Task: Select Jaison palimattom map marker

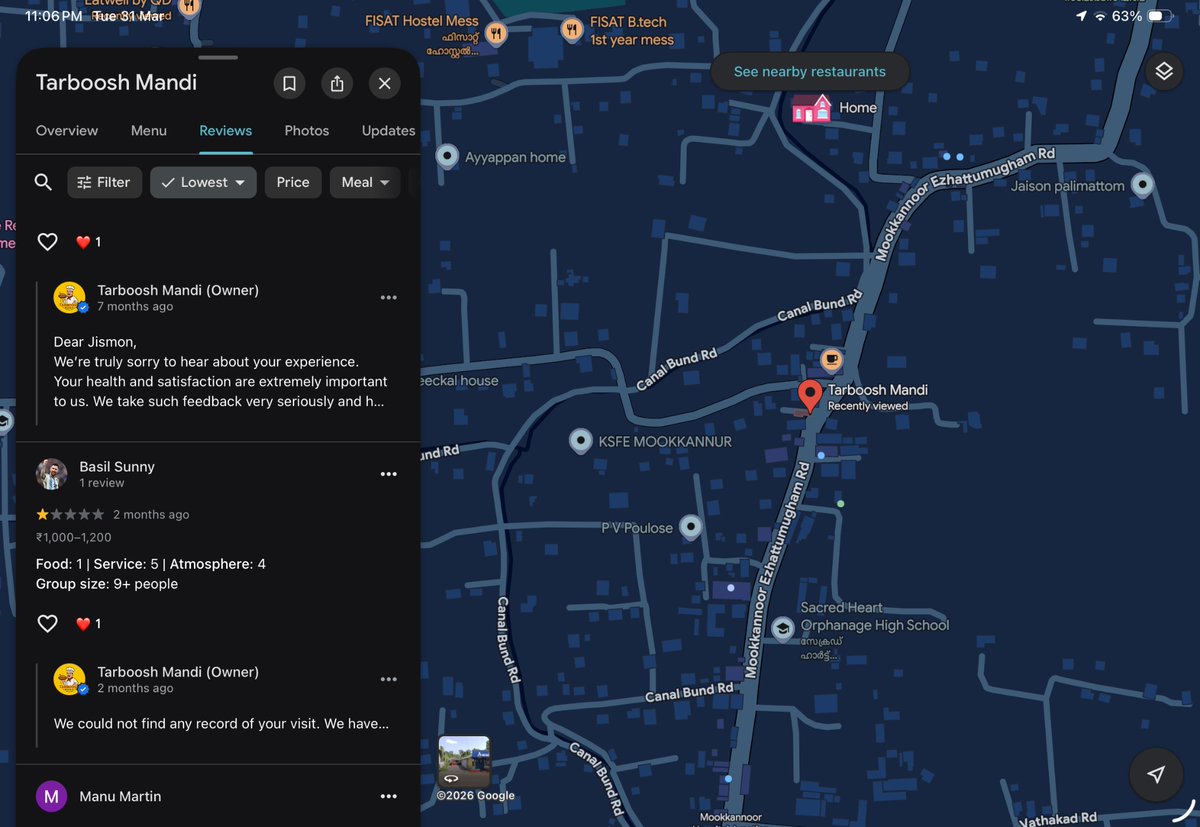Action: (x=1142, y=186)
